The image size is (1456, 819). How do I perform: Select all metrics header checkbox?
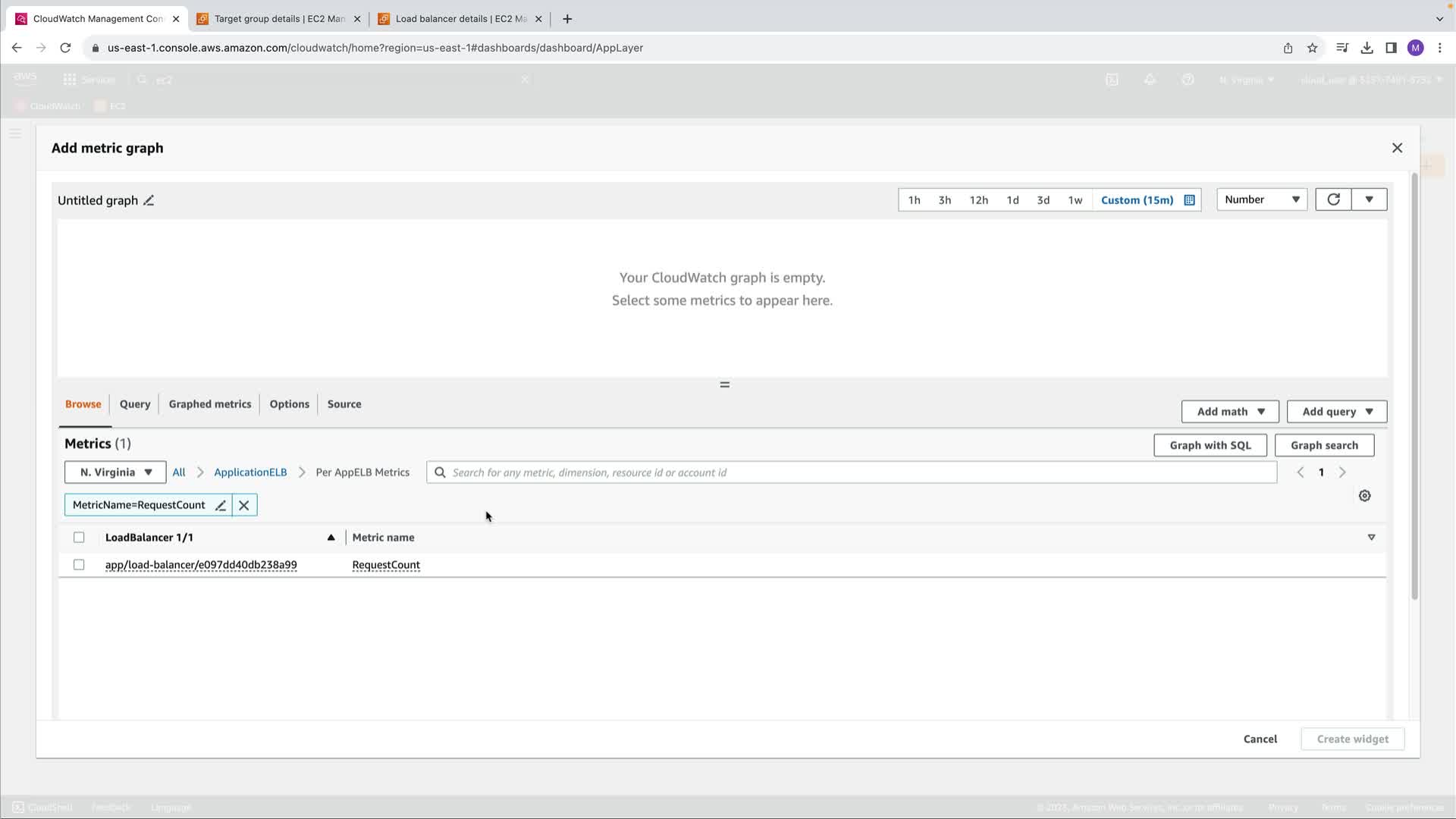[x=79, y=538]
